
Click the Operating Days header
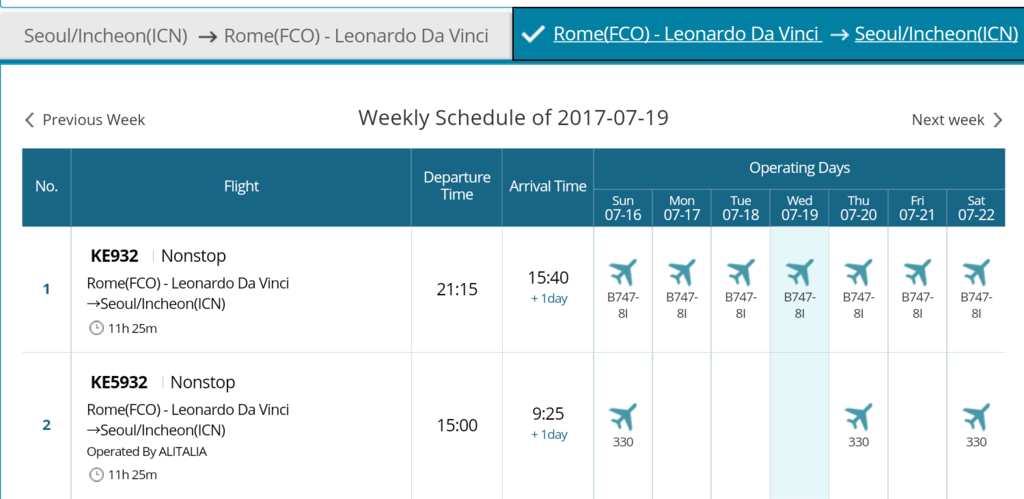[799, 169]
